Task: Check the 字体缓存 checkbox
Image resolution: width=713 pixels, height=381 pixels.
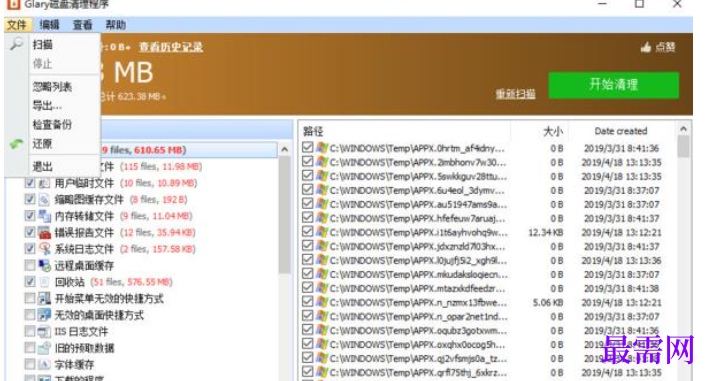Action: click(x=30, y=365)
